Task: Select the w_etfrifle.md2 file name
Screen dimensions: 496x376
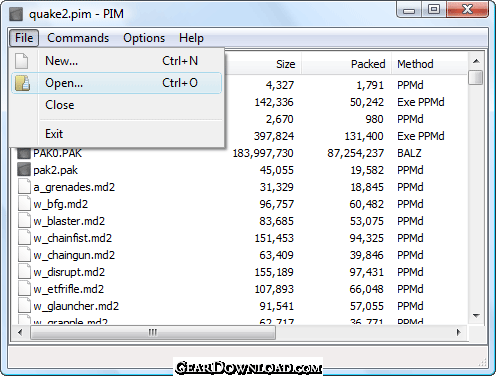Action: click(x=68, y=289)
